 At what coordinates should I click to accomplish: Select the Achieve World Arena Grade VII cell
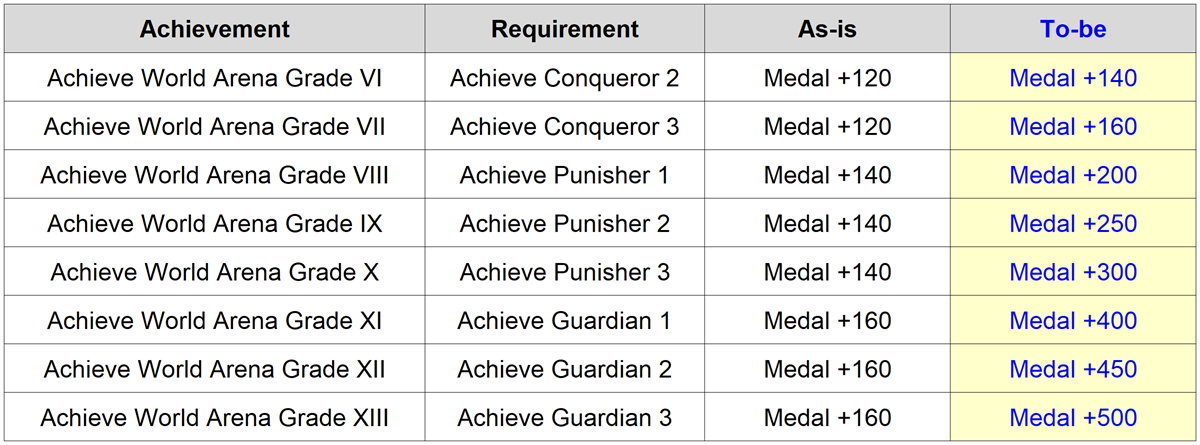pos(214,127)
